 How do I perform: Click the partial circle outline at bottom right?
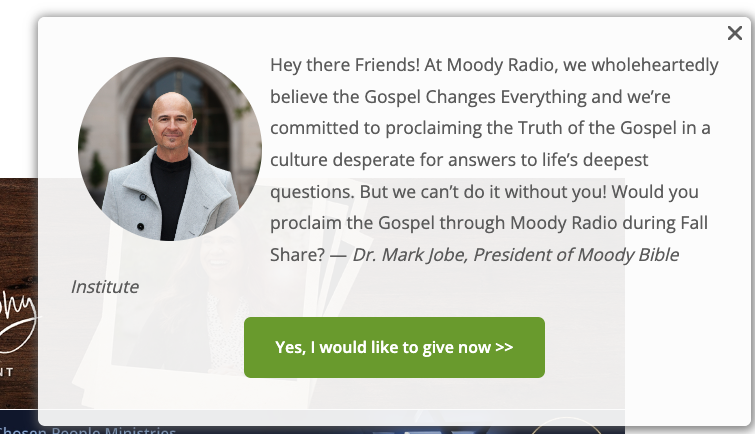coord(568,425)
